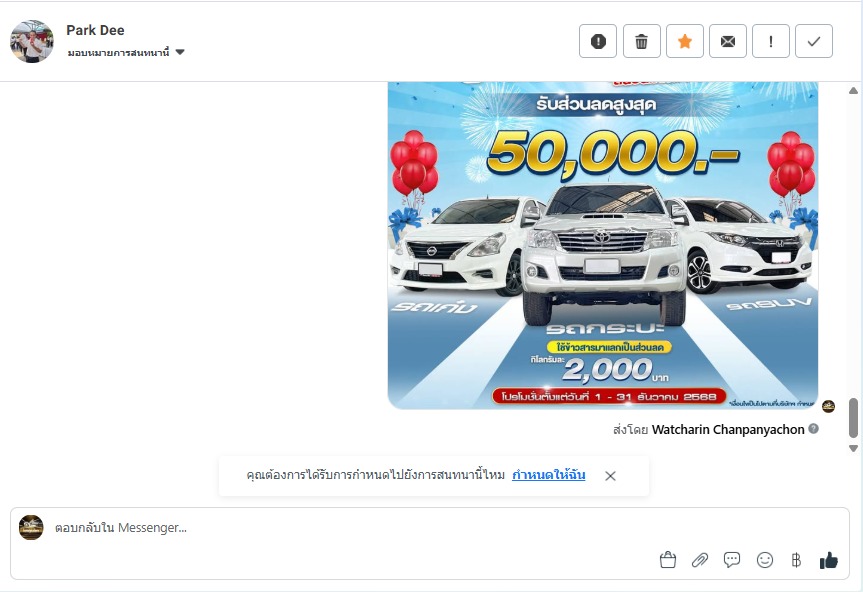The image size is (863, 592).
Task: Open the emoji picker smiley icon
Action: 764,560
